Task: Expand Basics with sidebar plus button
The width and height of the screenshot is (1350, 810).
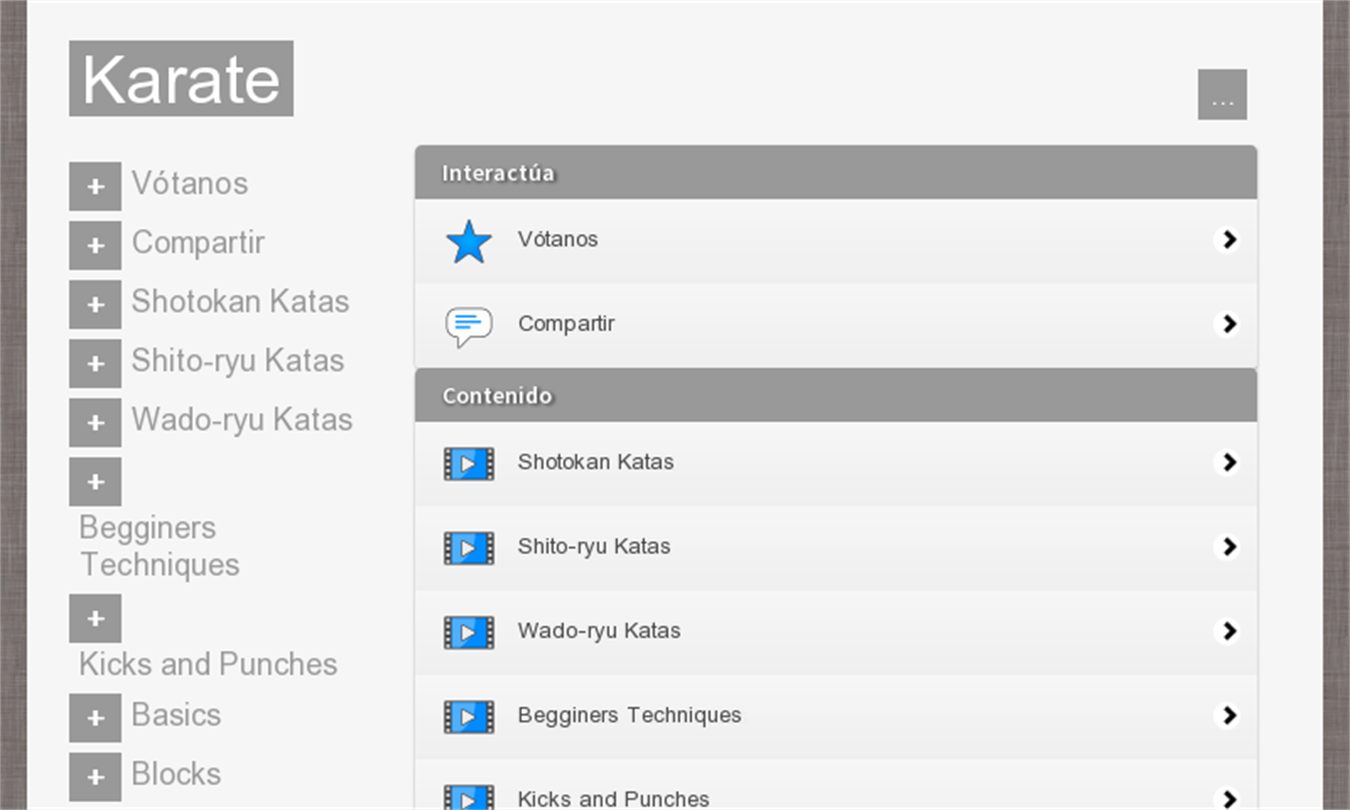Action: 95,718
